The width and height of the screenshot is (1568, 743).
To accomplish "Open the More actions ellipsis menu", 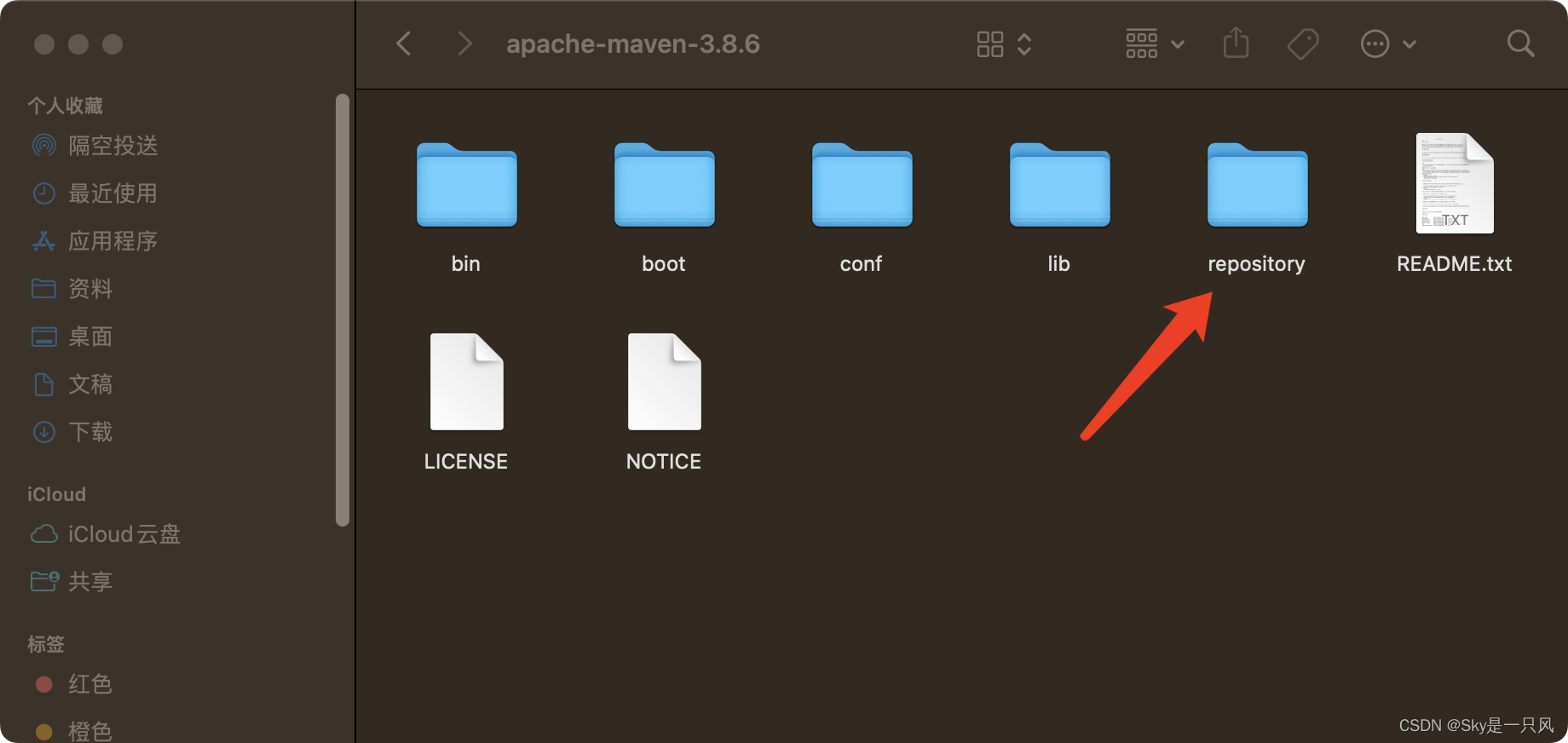I will click(x=1375, y=44).
